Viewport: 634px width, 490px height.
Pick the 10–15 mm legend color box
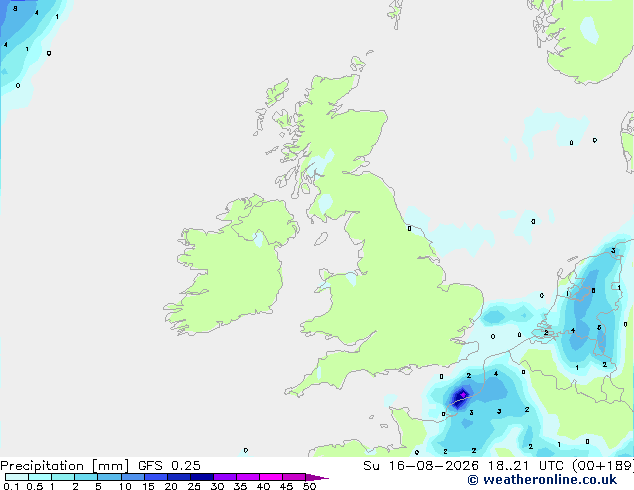click(x=133, y=477)
